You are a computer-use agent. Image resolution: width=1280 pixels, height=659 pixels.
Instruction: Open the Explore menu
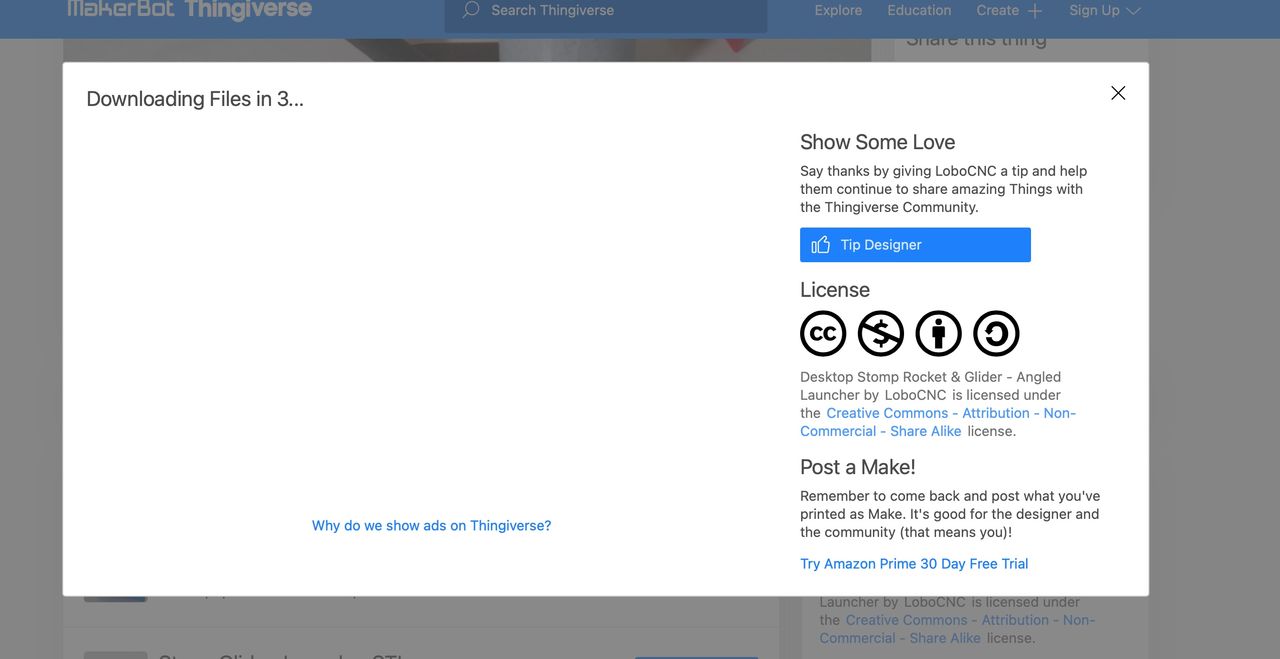pyautogui.click(x=837, y=10)
